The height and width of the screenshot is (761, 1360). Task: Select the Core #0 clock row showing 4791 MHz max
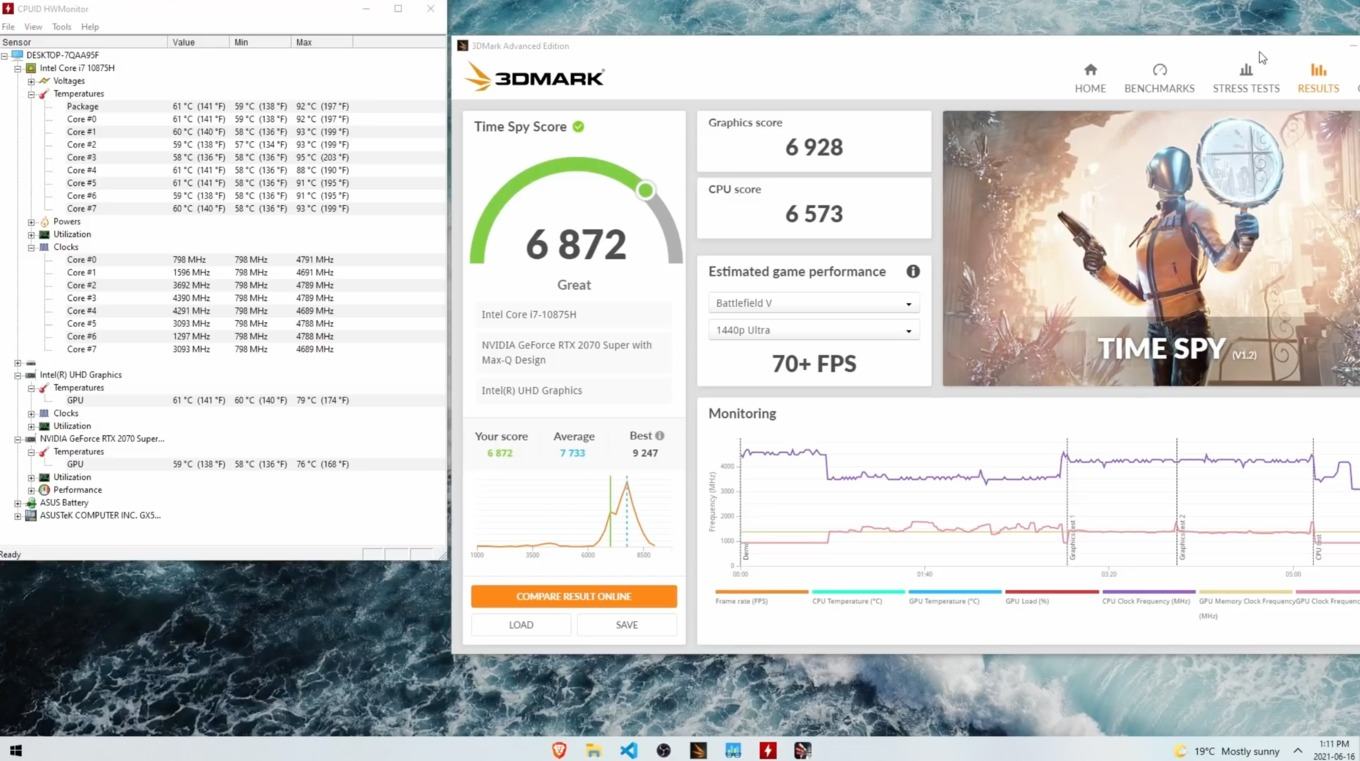tap(223, 260)
